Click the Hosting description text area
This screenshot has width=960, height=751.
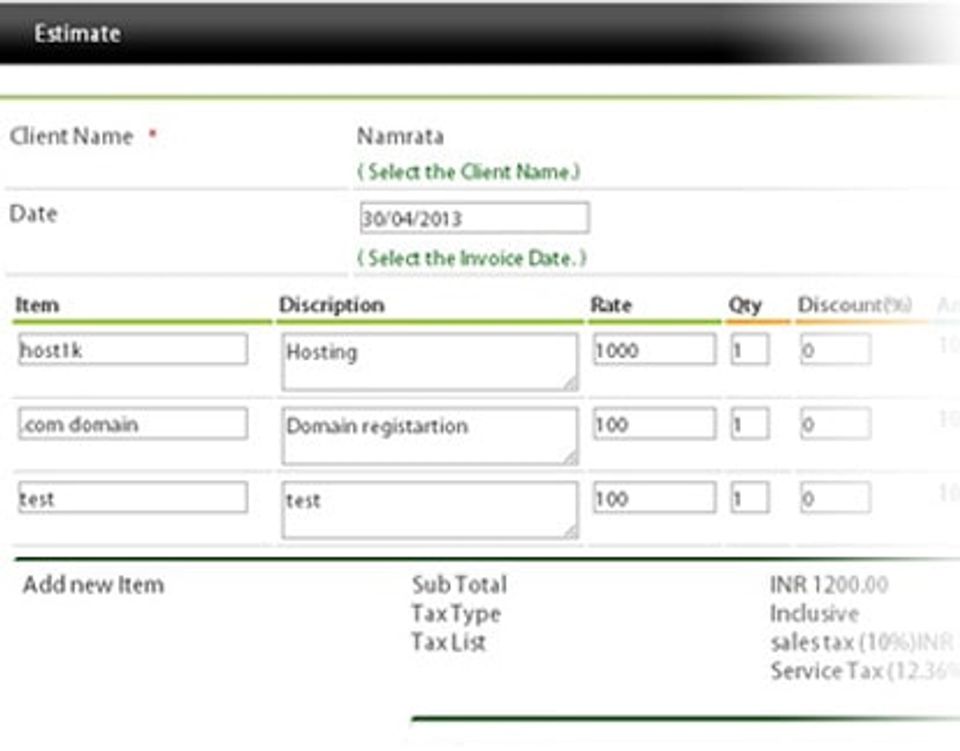pos(430,362)
